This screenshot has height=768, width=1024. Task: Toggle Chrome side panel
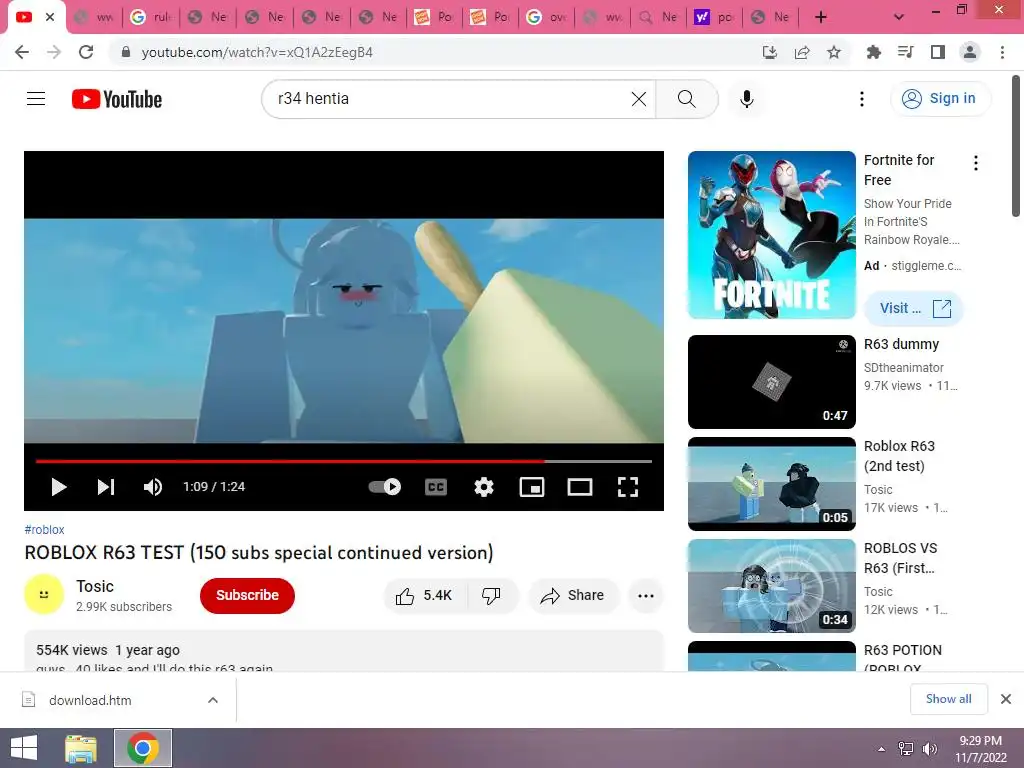point(938,52)
